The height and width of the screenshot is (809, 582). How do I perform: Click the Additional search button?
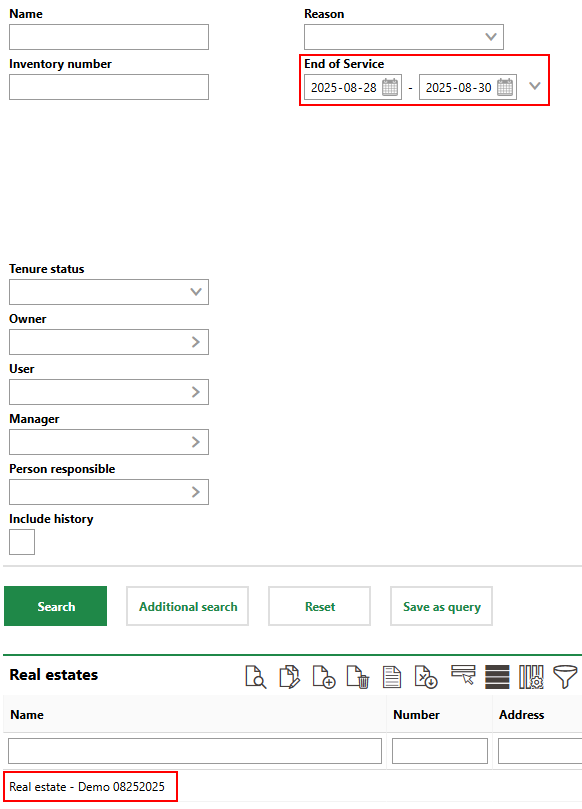187,606
